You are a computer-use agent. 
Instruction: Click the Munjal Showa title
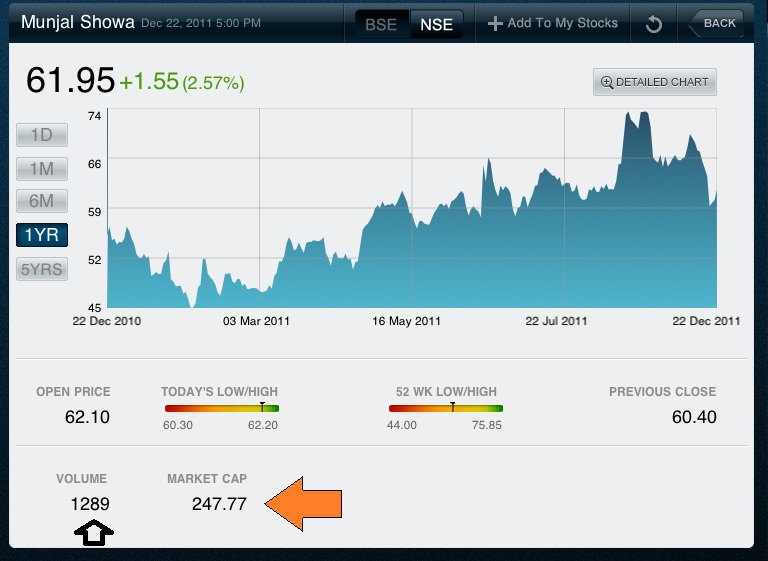[x=77, y=23]
